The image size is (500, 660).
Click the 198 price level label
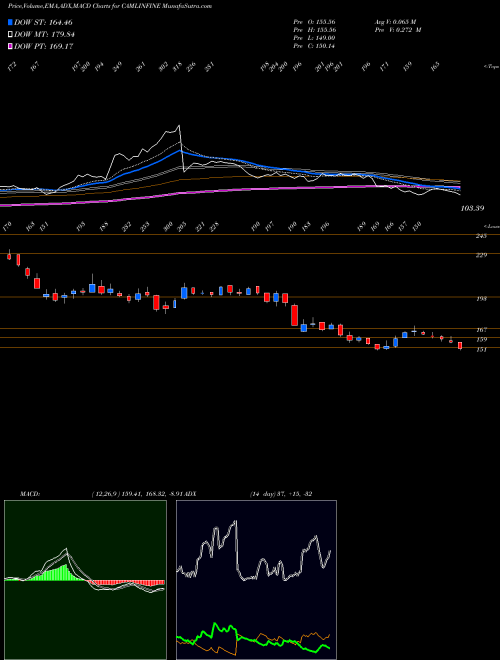point(481,299)
